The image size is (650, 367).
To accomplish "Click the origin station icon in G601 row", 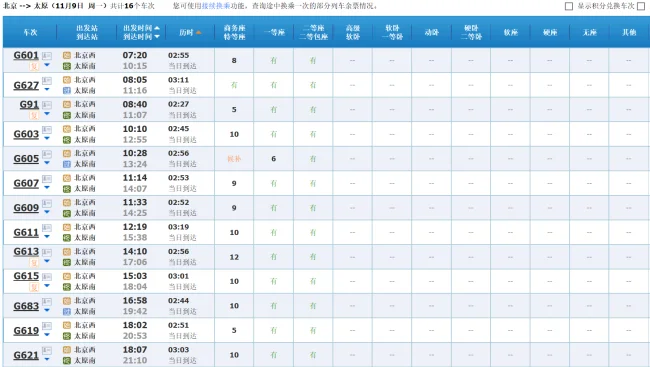I will [67, 55].
